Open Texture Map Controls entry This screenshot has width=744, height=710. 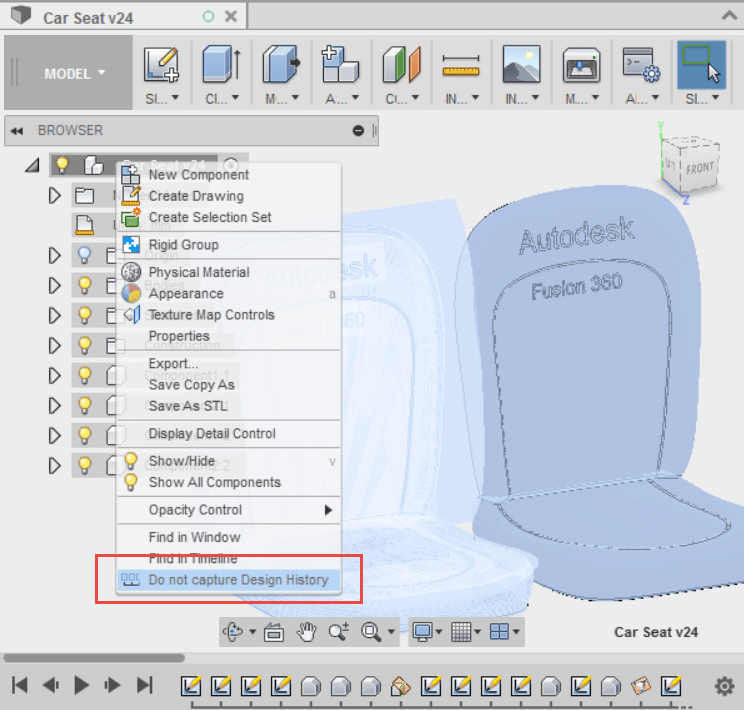click(x=229, y=315)
